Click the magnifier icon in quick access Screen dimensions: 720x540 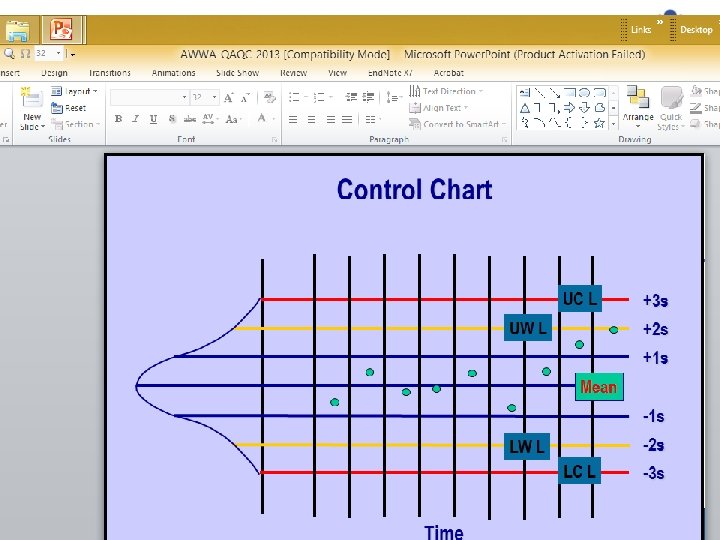[x=9, y=54]
